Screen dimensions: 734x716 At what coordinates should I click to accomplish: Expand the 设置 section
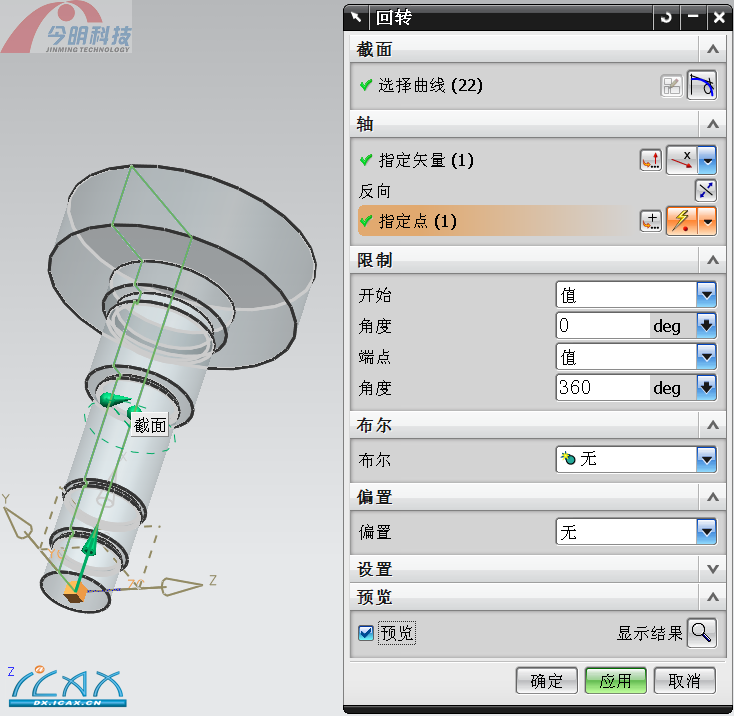[x=712, y=570]
